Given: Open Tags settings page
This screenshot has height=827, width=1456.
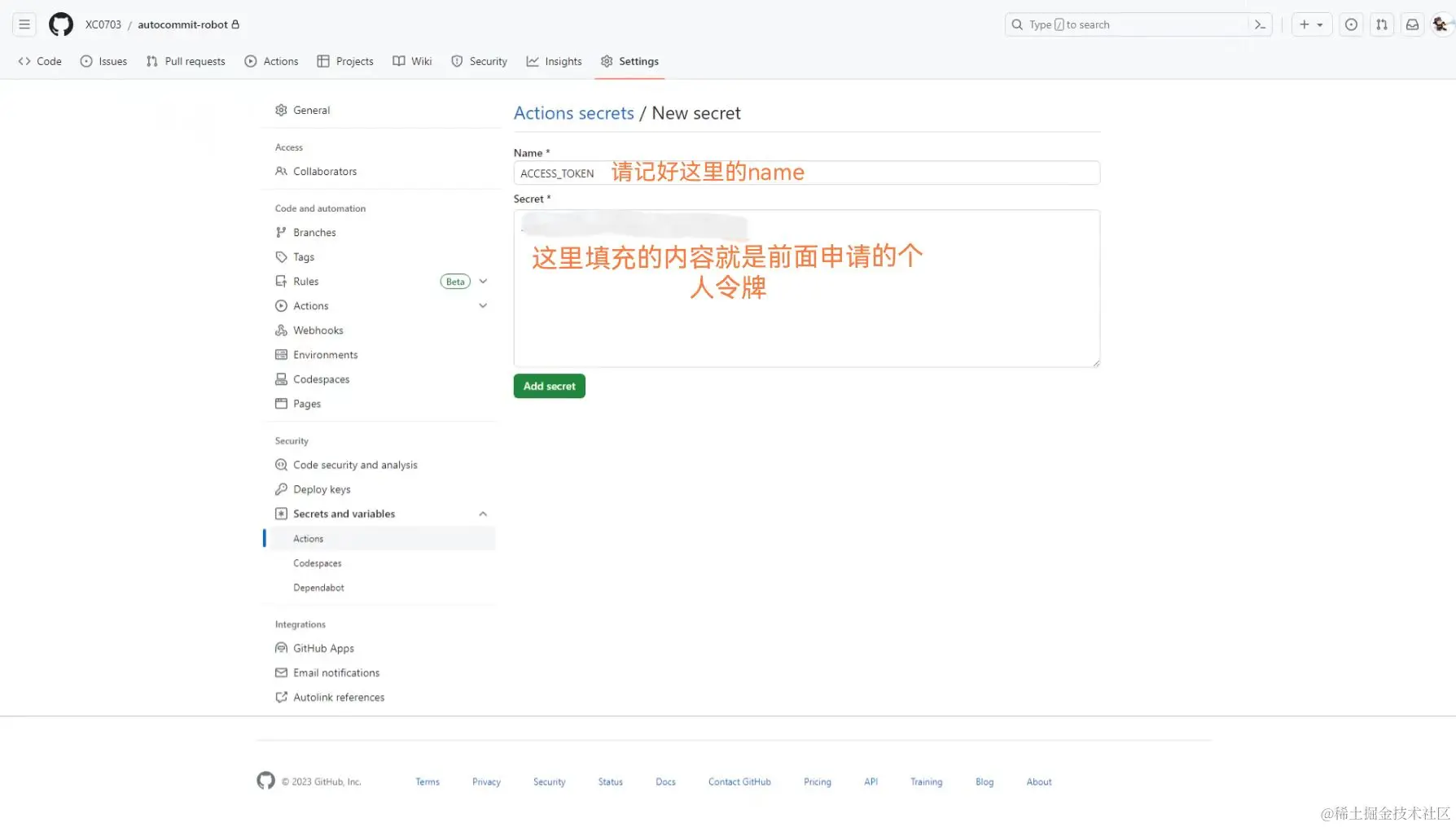Looking at the screenshot, I should (379, 256).
